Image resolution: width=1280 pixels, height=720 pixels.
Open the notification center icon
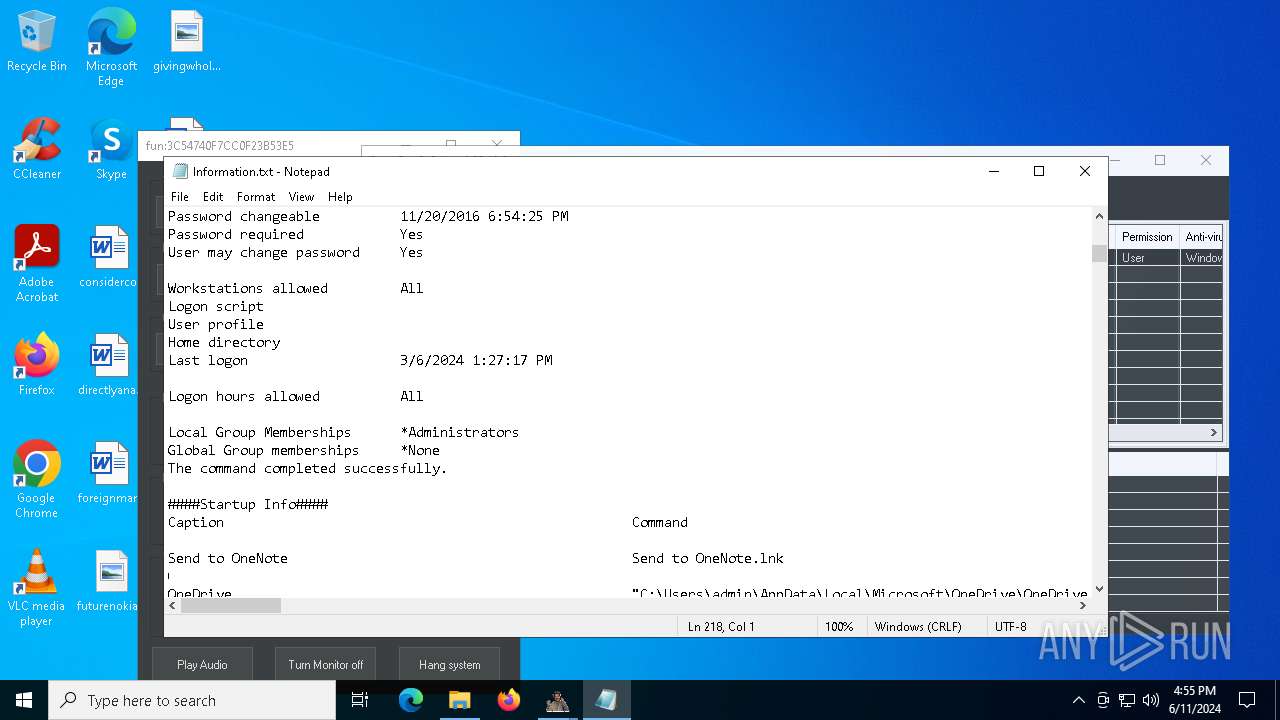pyautogui.click(x=1247, y=700)
